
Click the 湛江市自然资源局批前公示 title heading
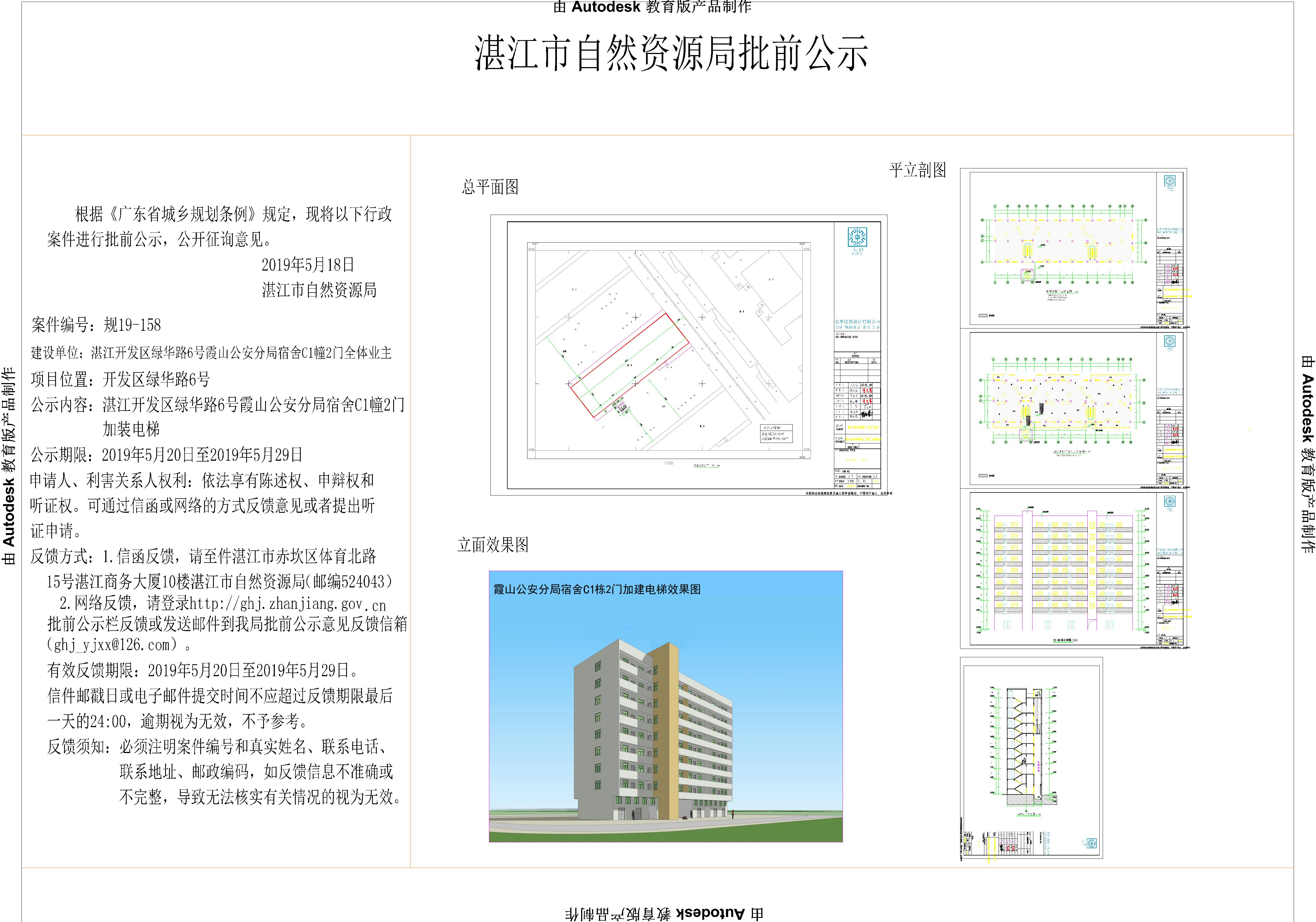[x=671, y=53]
